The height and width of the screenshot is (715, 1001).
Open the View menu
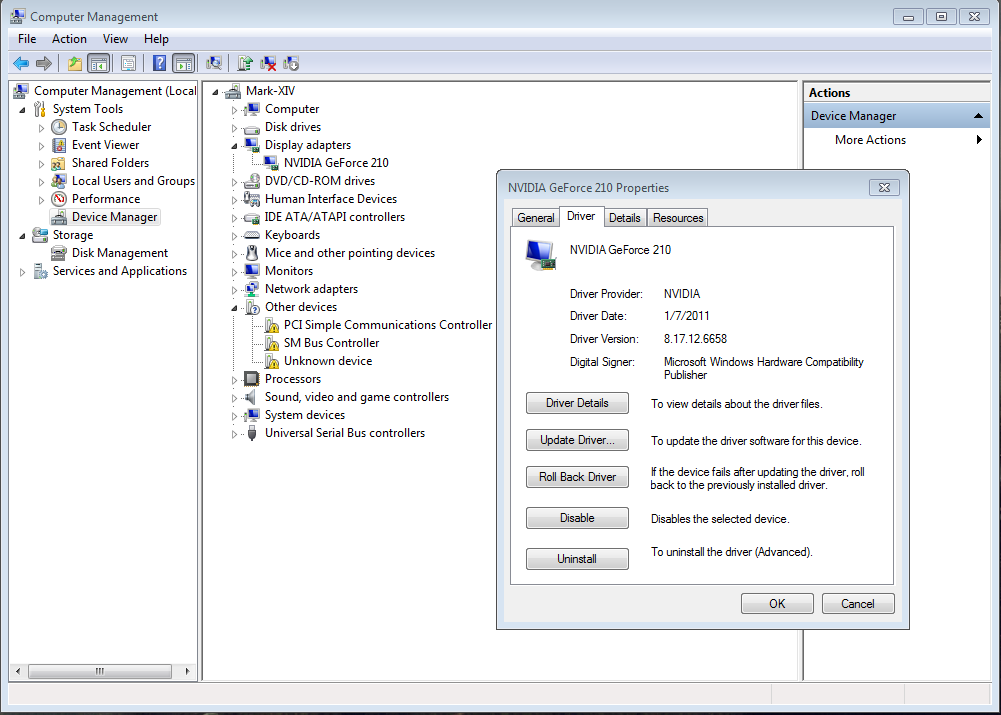click(x=116, y=39)
